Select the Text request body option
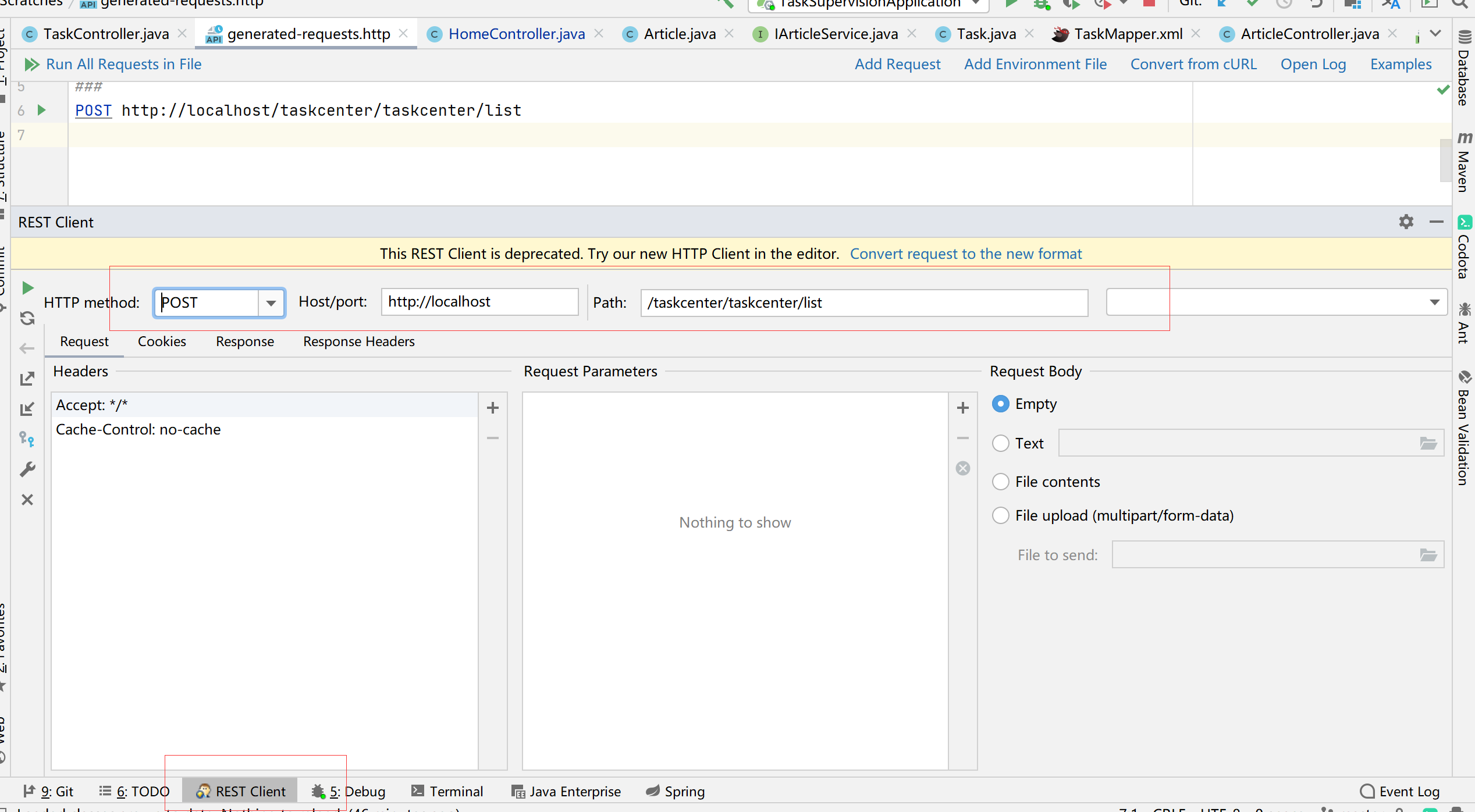 (1000, 443)
